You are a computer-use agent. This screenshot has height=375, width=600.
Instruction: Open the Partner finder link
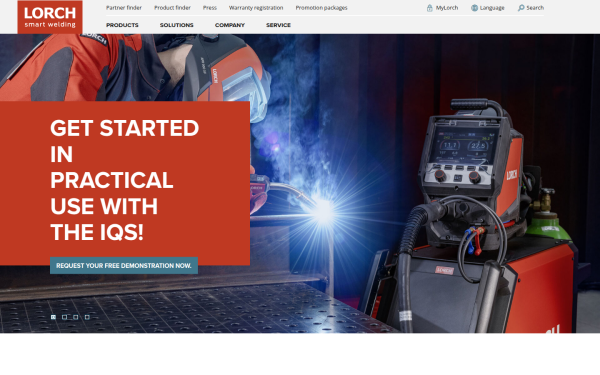124,8
